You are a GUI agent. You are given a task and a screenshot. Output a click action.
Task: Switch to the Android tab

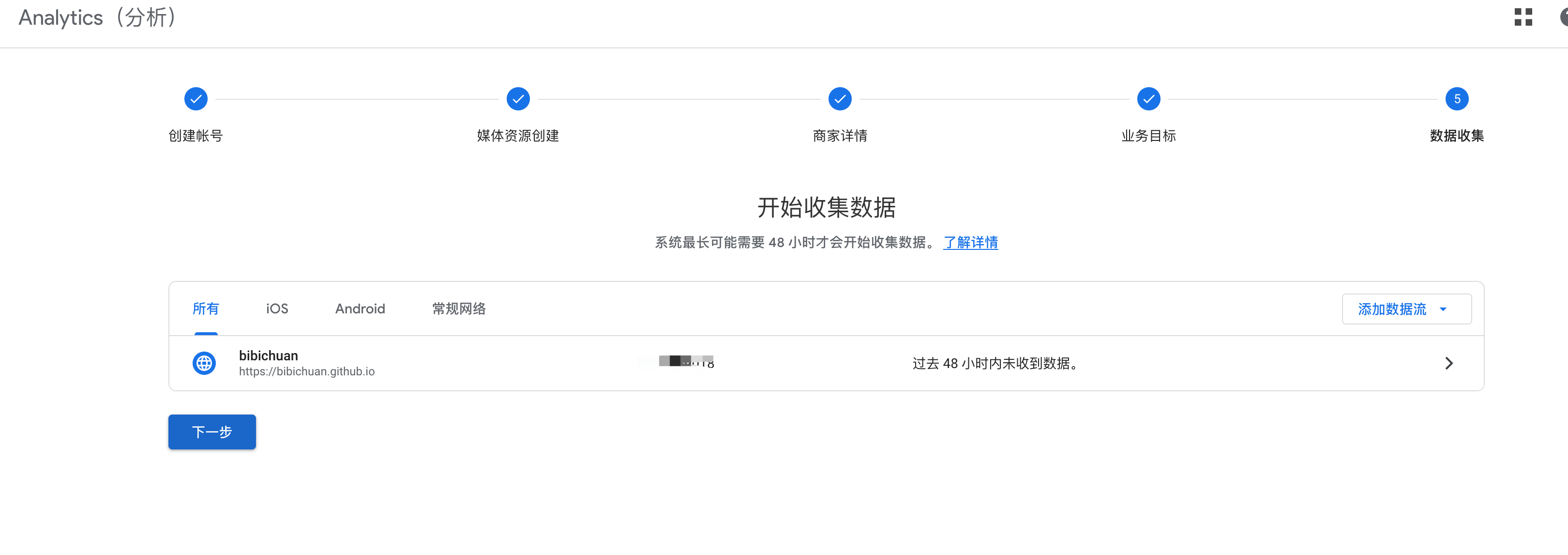(x=360, y=309)
